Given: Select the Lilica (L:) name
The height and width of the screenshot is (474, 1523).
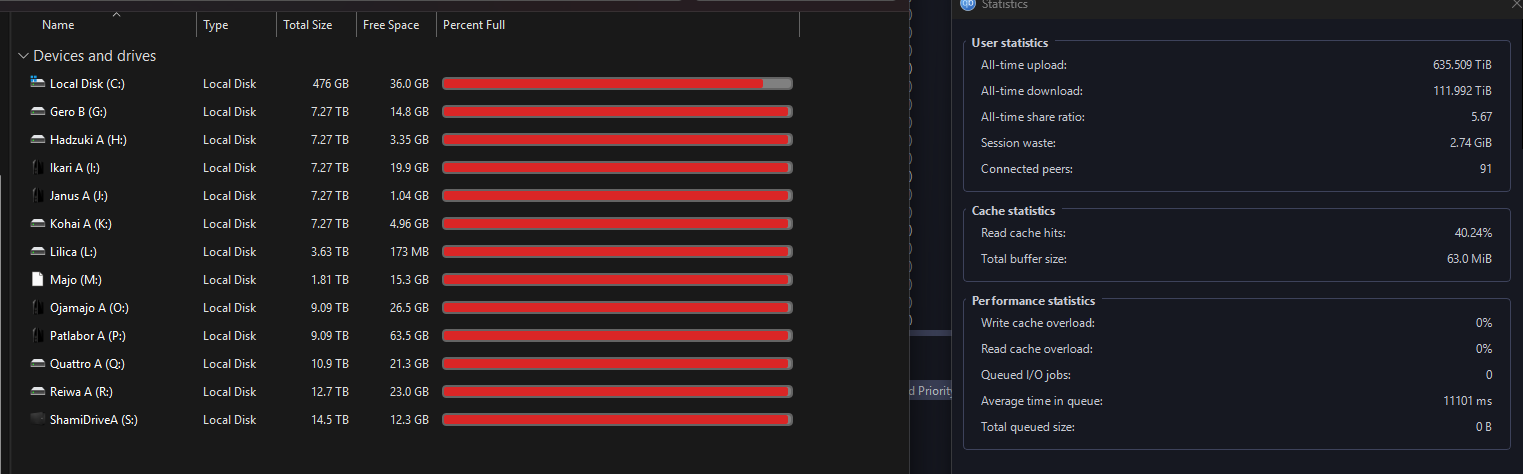Looking at the screenshot, I should 73,252.
